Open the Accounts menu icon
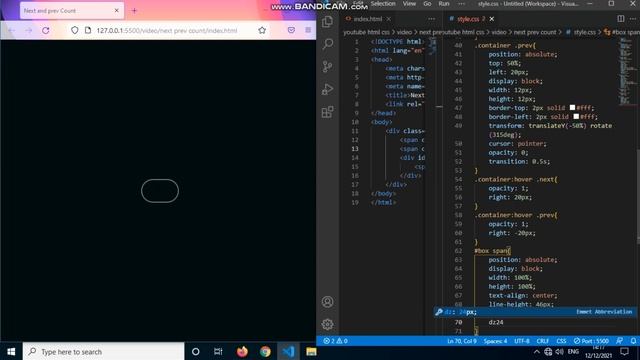Screen dimensions: 640x360 (x=327, y=302)
